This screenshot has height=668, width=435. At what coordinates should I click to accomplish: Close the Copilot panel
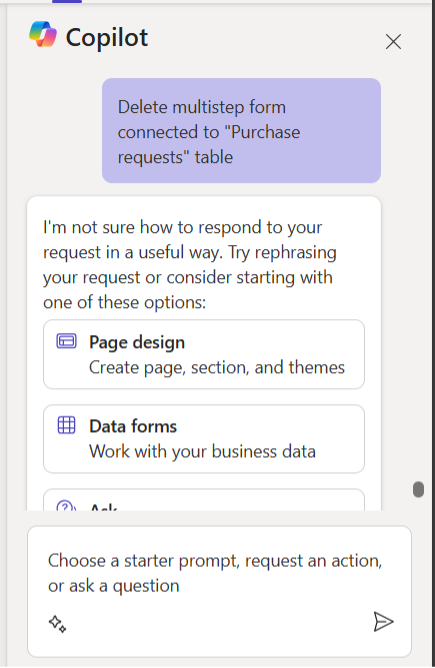click(x=393, y=42)
